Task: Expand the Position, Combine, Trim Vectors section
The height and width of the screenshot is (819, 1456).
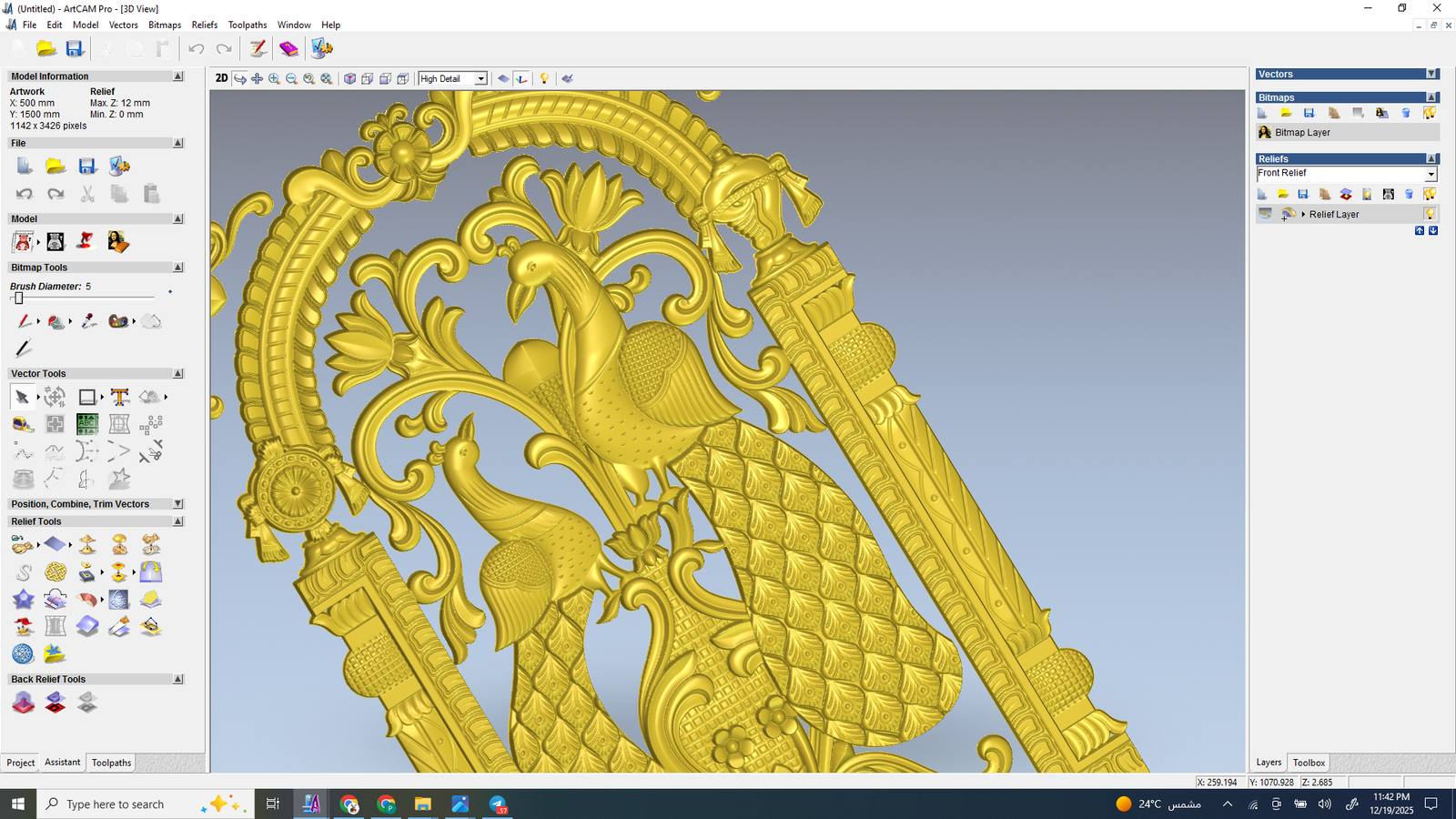Action: 178,504
